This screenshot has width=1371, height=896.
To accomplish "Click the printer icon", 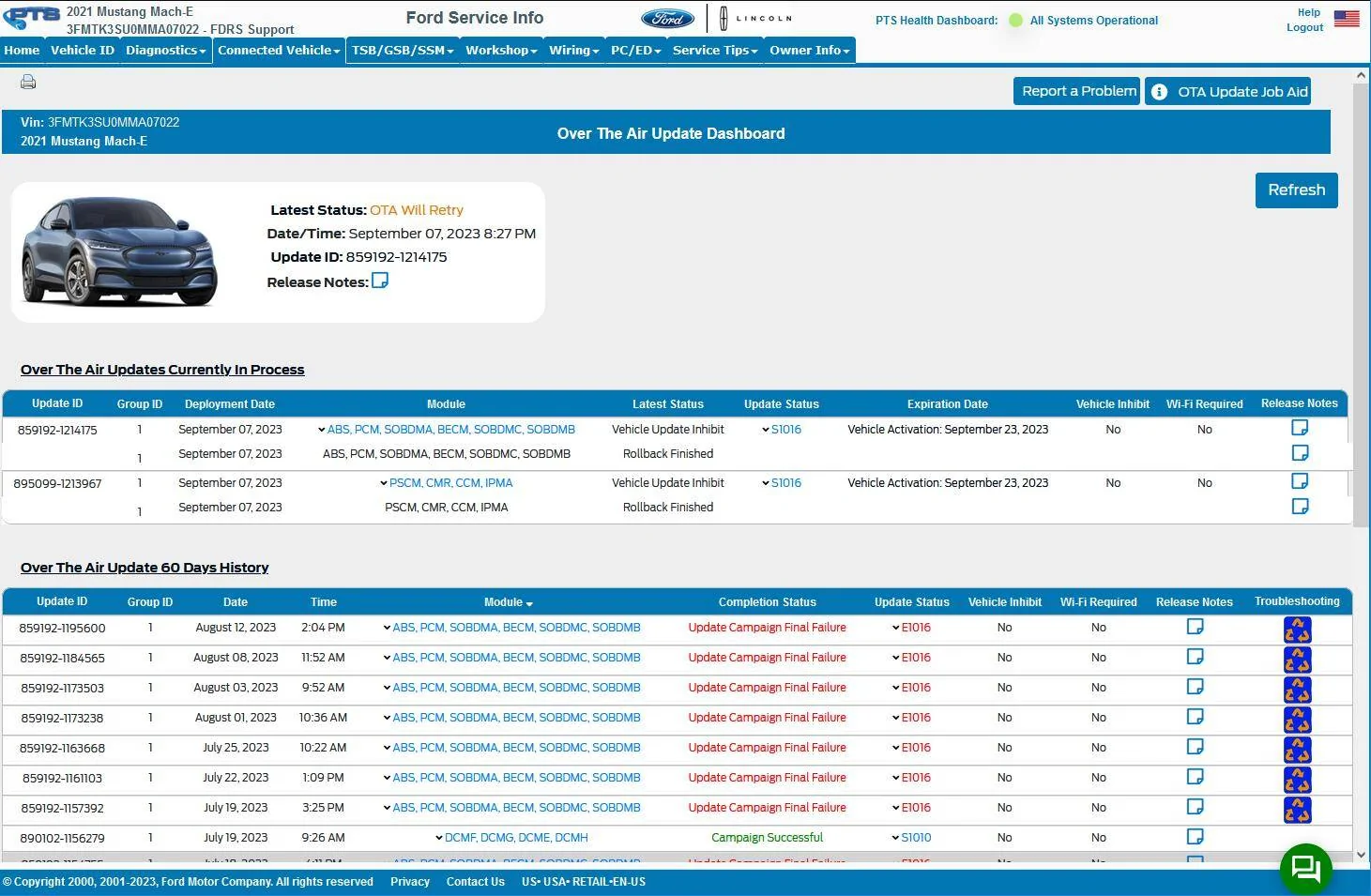I will click(x=28, y=83).
